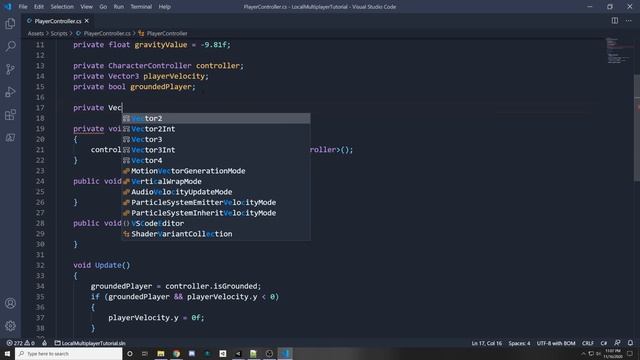Click on gravityValue on line 11
The height and width of the screenshot is (360, 640).
point(161,45)
